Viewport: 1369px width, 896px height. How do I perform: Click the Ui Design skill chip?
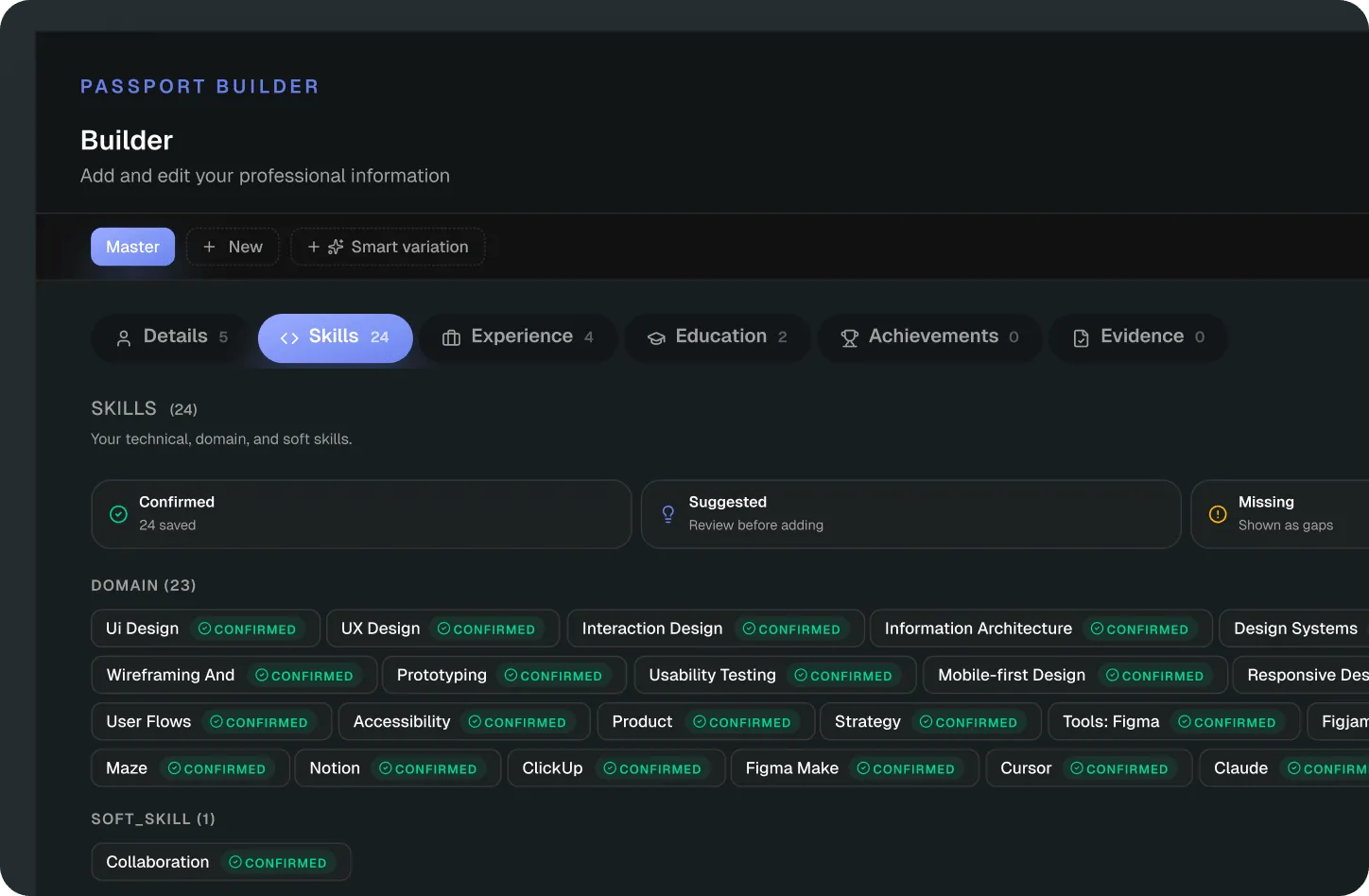(x=205, y=629)
